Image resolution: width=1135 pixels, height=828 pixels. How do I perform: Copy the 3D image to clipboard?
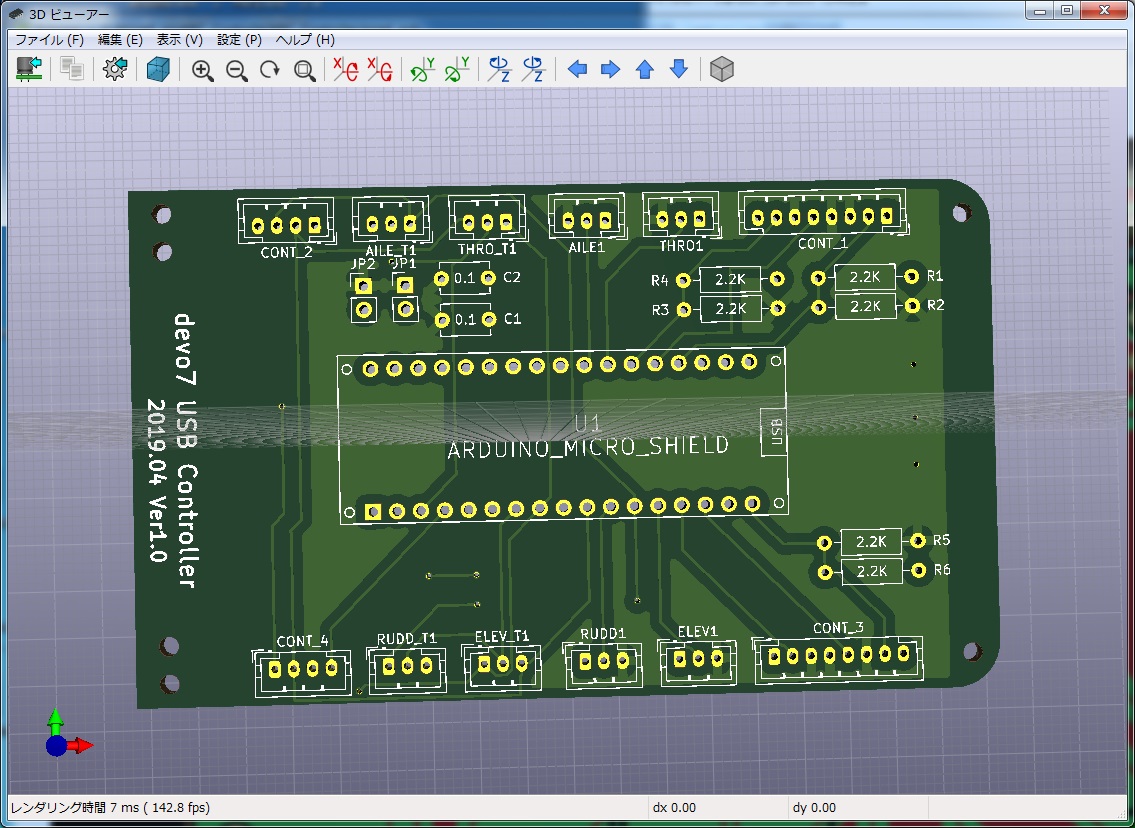pos(71,69)
